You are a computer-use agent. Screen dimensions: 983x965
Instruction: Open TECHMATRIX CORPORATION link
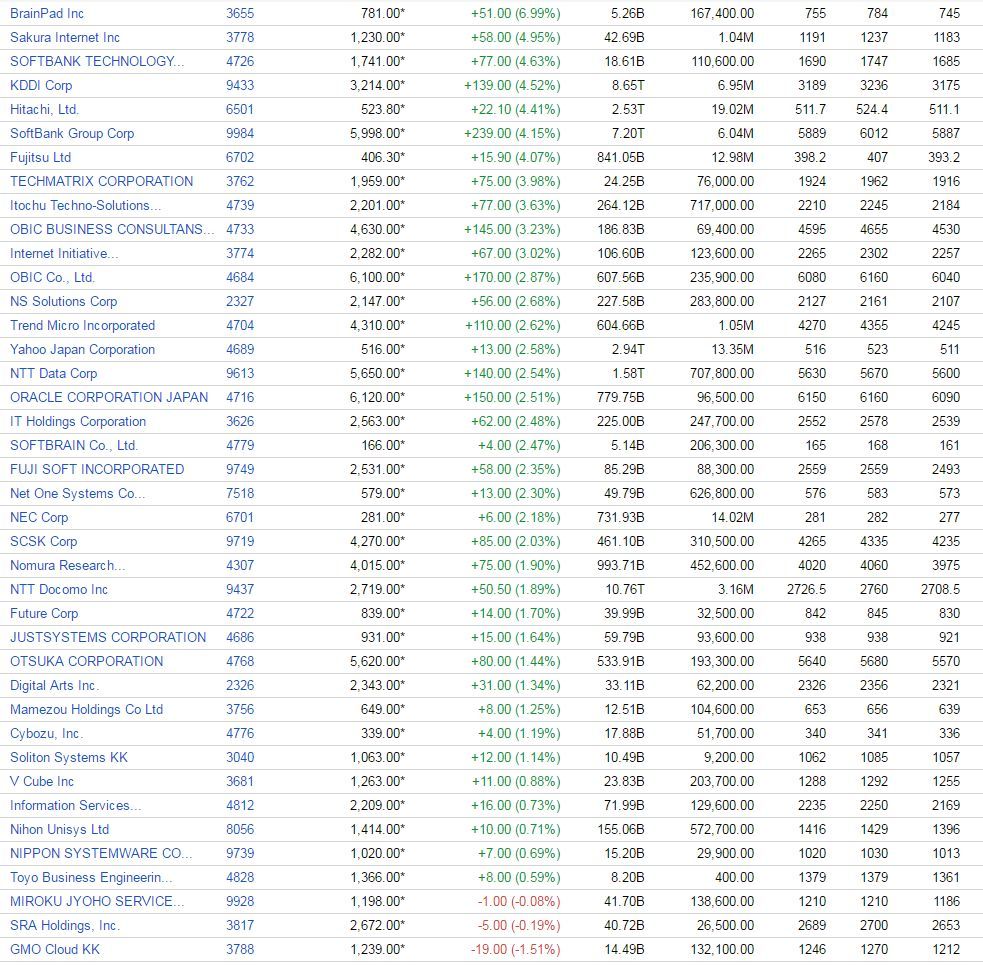102,181
